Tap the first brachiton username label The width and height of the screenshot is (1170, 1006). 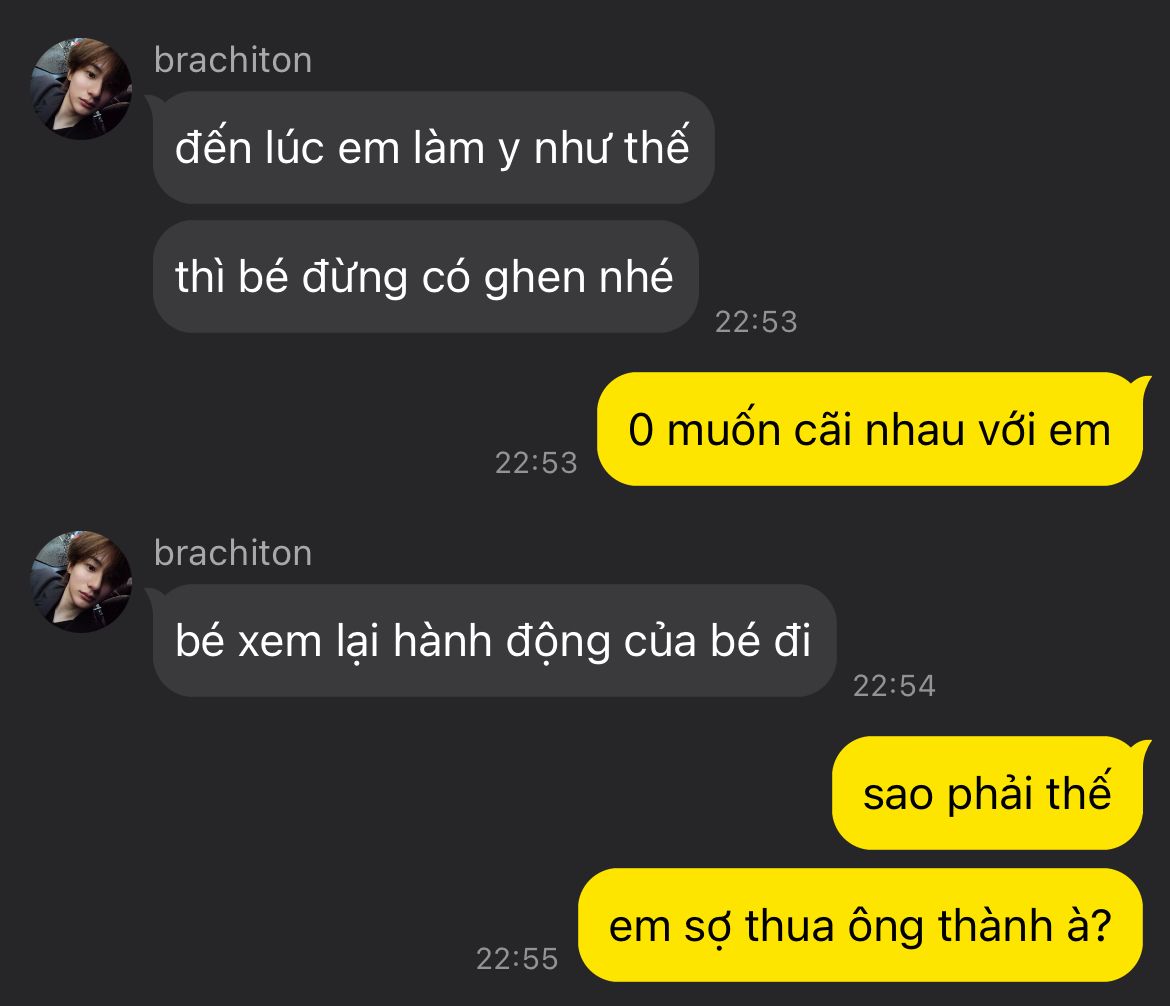[x=233, y=60]
